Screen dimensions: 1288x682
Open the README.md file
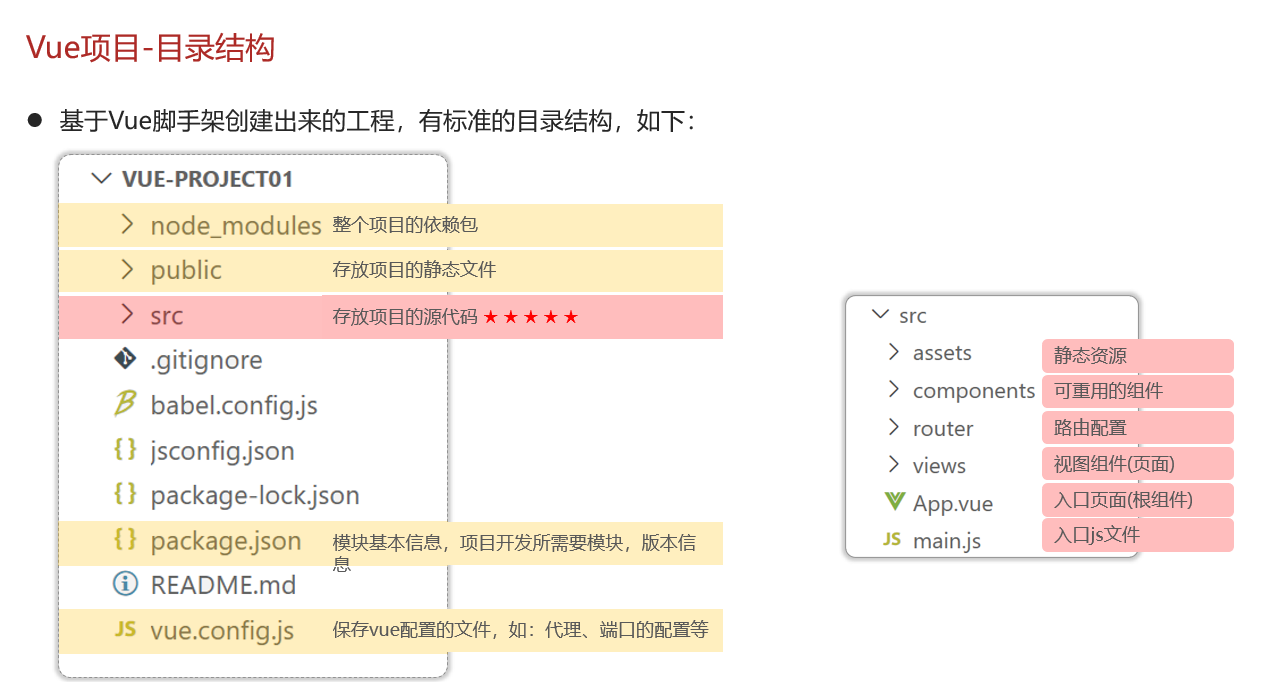click(224, 585)
